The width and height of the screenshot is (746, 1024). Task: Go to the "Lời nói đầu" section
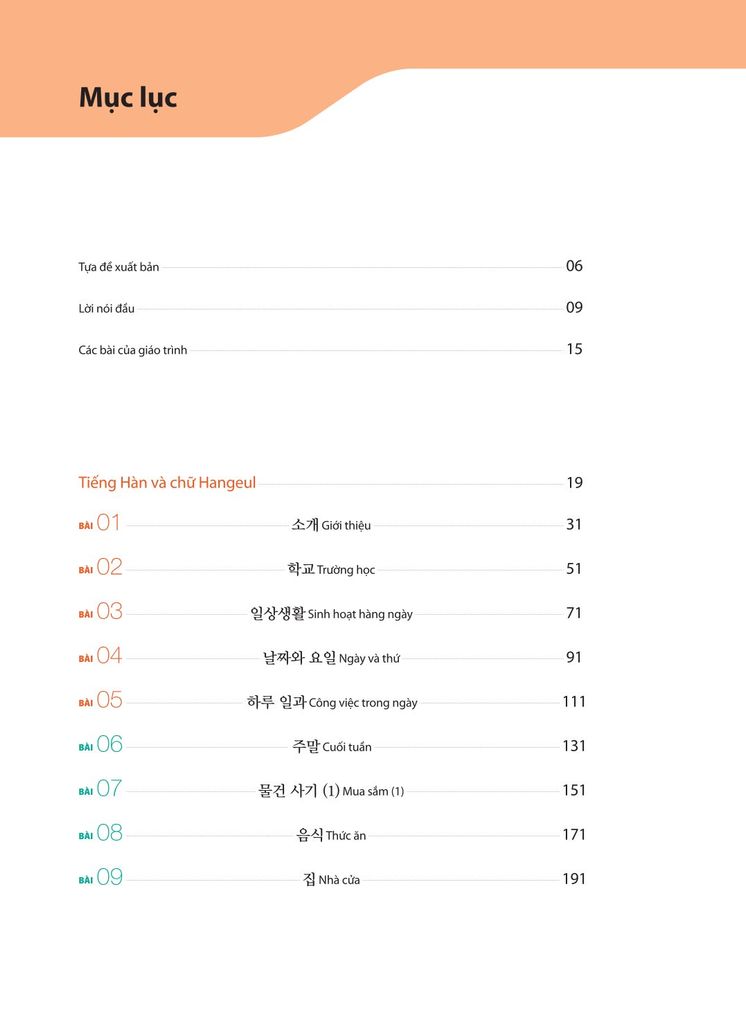tap(106, 309)
